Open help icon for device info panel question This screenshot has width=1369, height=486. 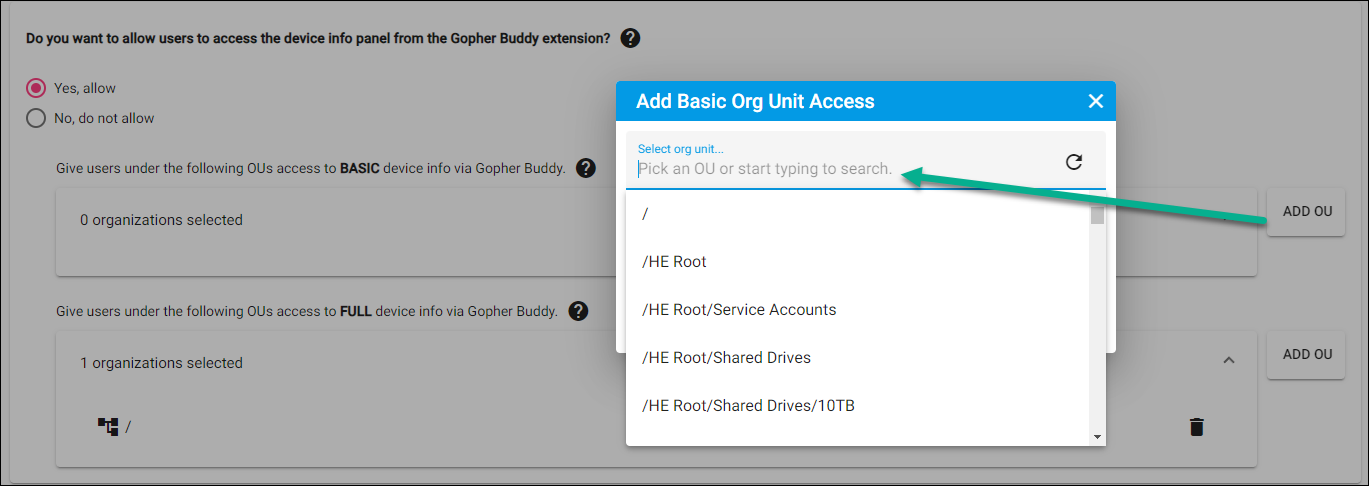pyautogui.click(x=630, y=39)
